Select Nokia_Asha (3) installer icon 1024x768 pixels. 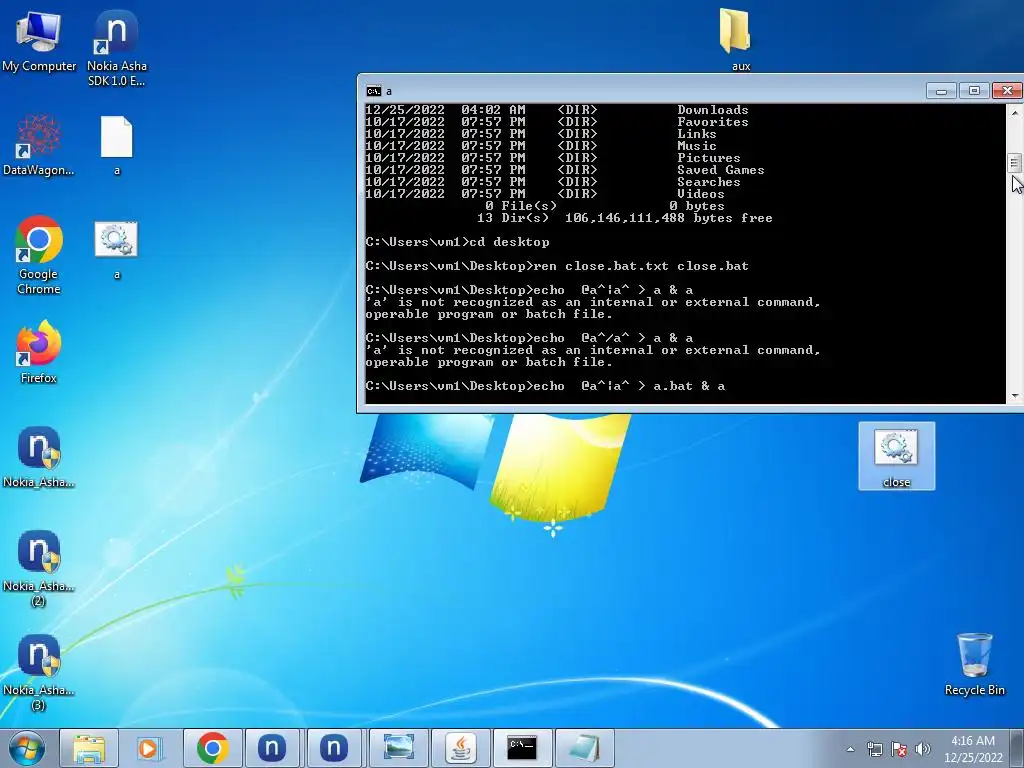click(x=39, y=671)
